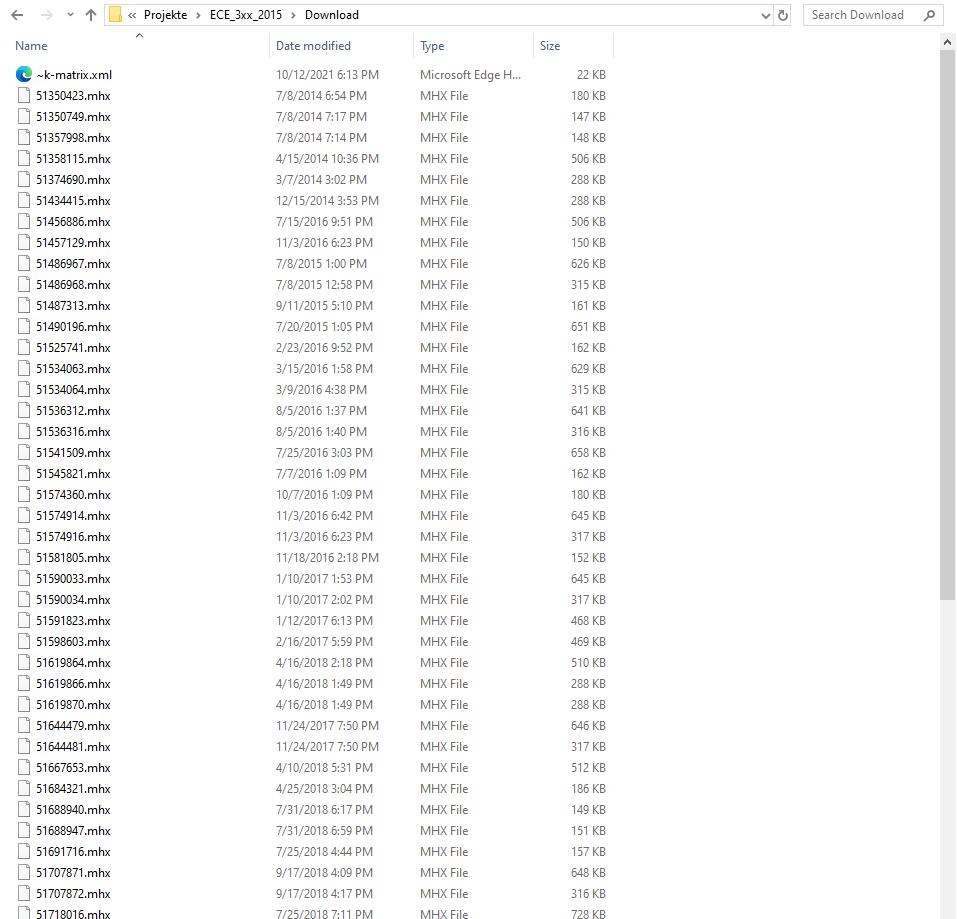Click the back navigation arrow

16,14
